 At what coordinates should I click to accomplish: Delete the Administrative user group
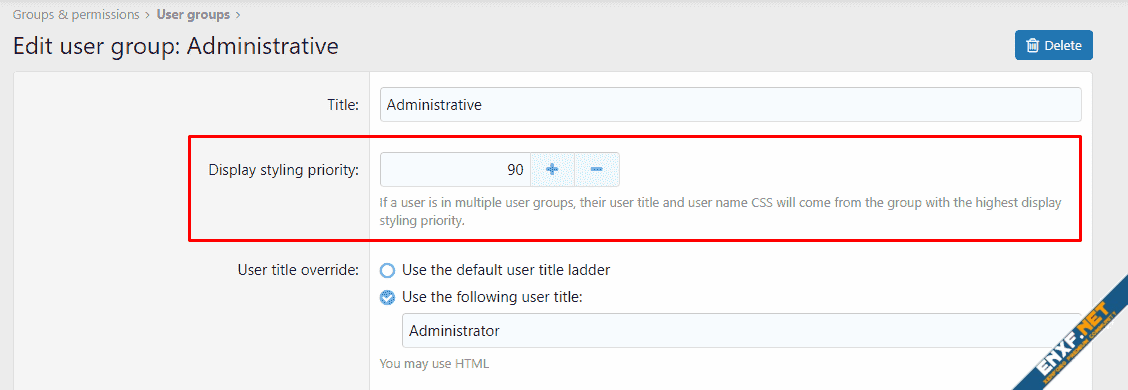coord(1054,45)
